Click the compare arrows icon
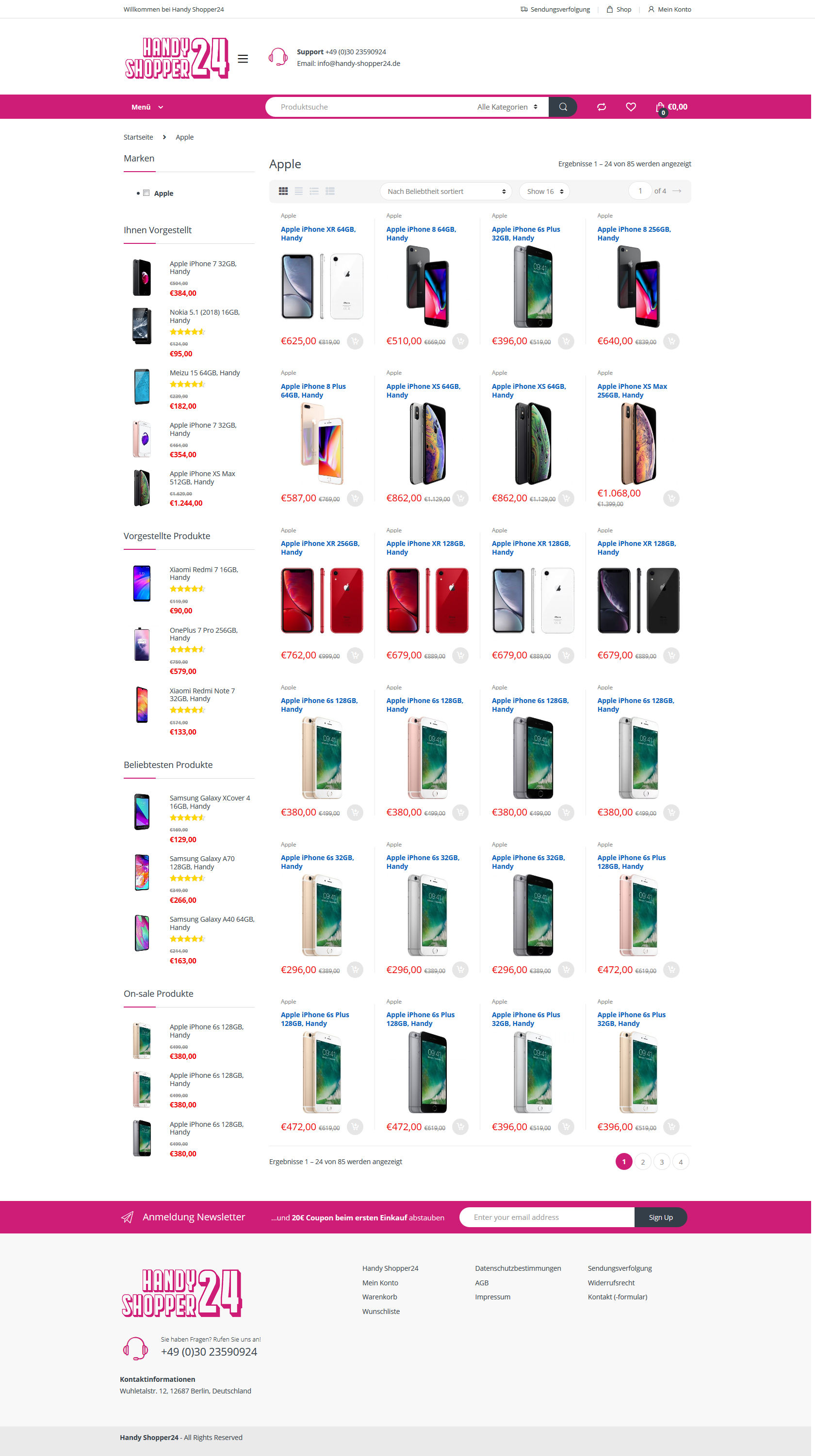 pyautogui.click(x=601, y=107)
